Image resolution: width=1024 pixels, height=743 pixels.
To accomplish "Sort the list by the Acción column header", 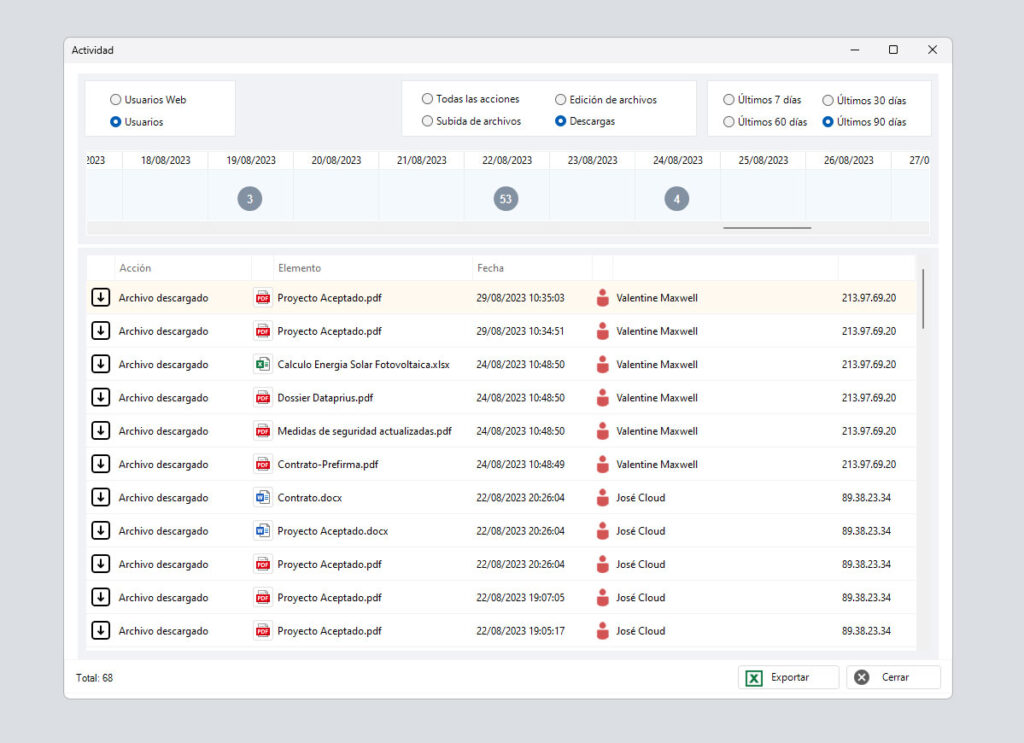I will [x=182, y=268].
